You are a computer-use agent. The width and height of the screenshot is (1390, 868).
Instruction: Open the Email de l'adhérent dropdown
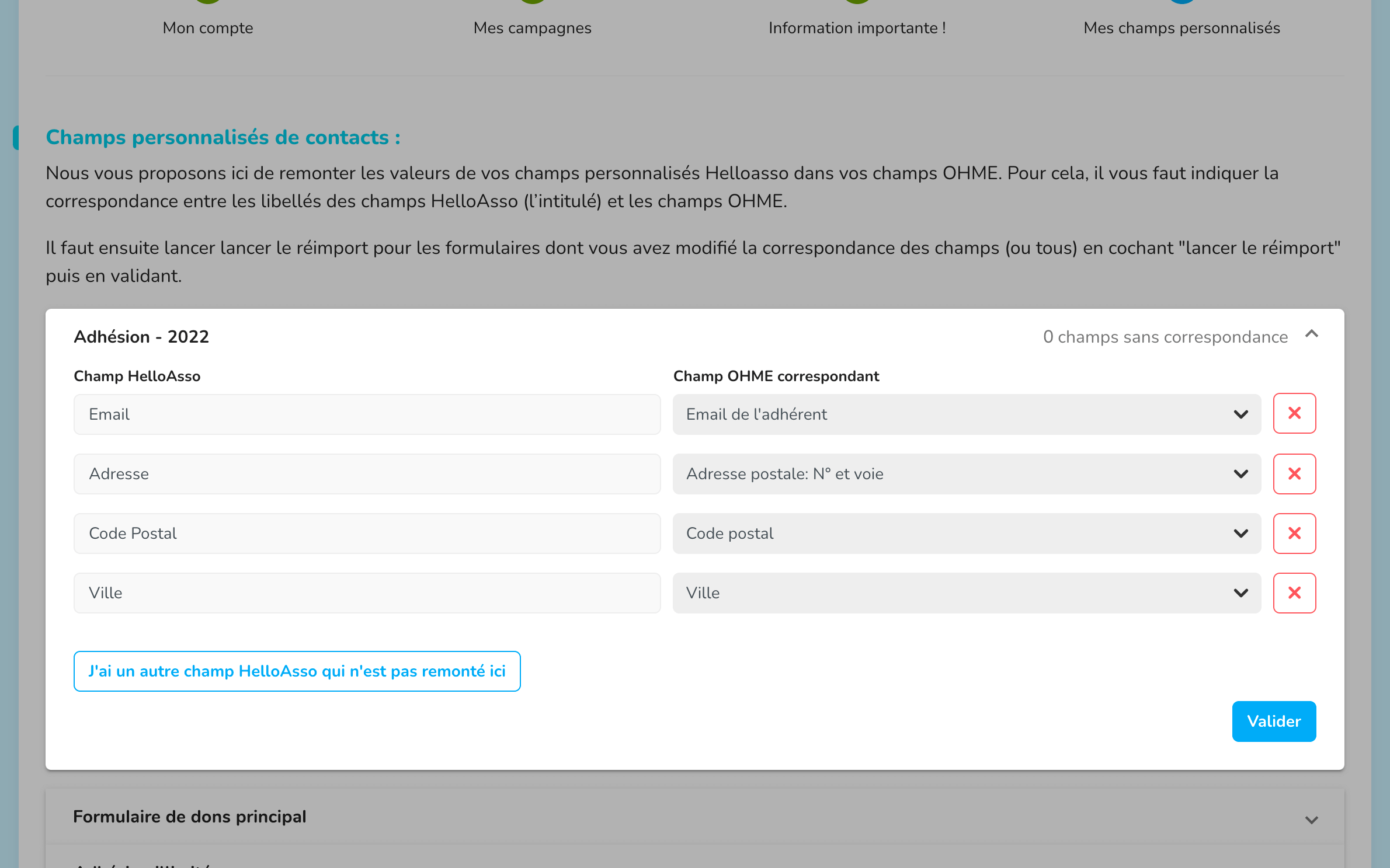point(966,414)
